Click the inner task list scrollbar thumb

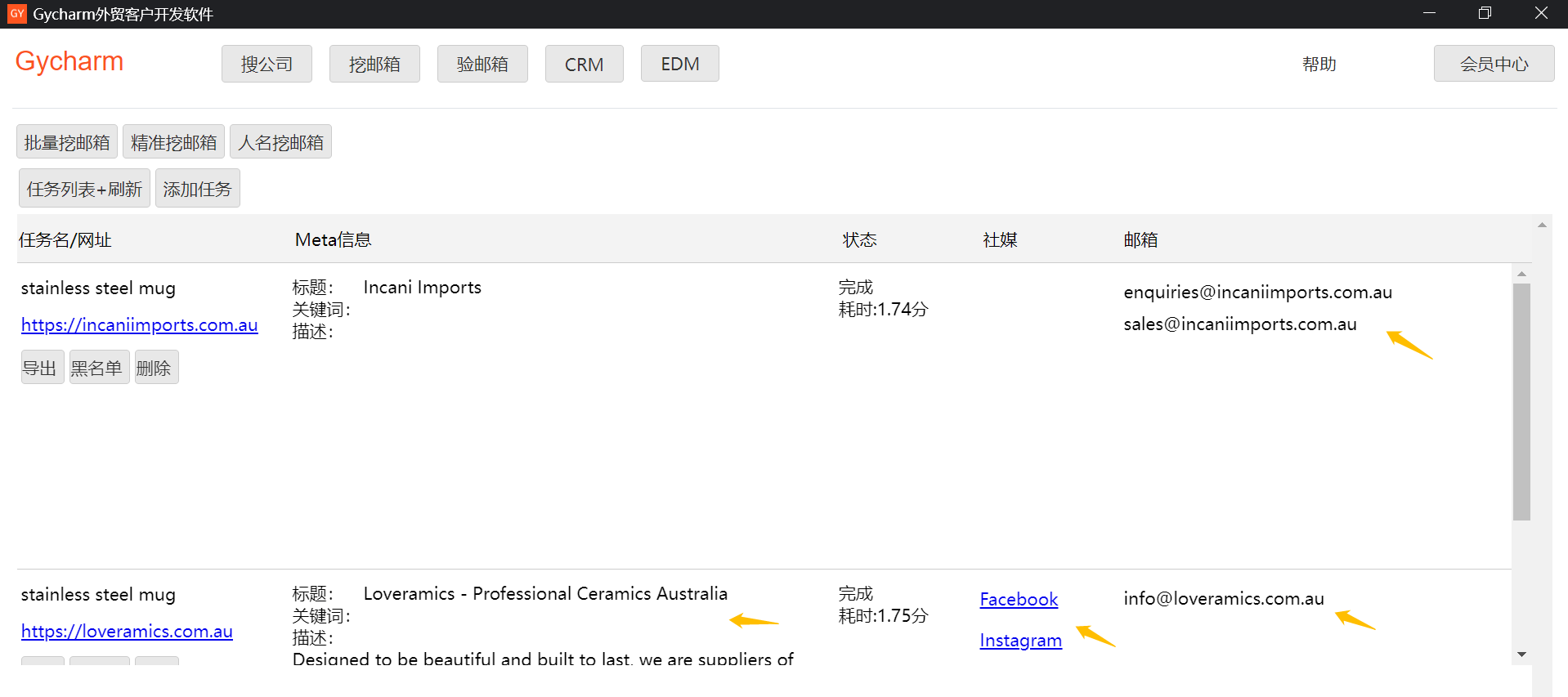[x=1521, y=402]
